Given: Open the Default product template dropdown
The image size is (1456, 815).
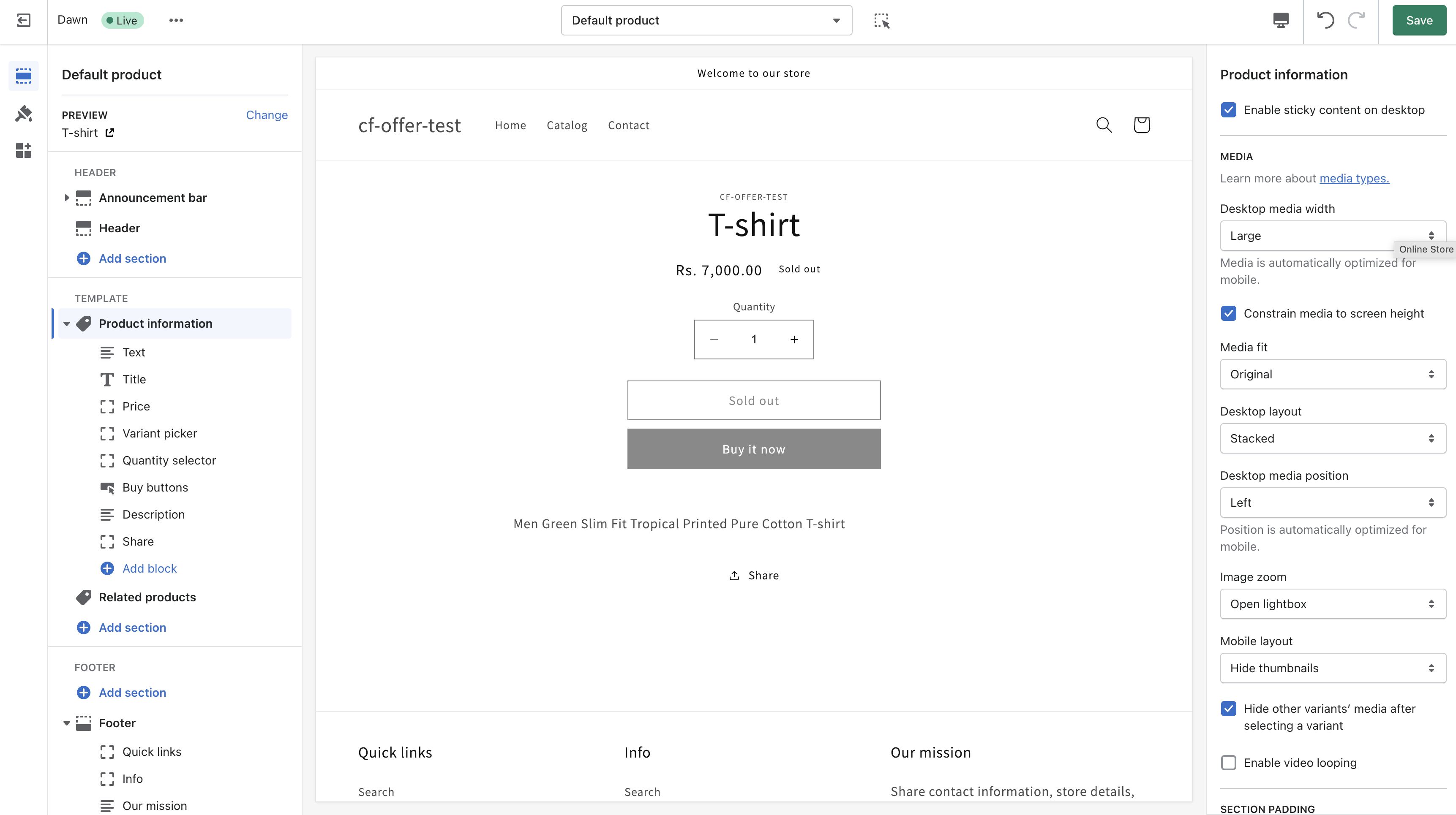Looking at the screenshot, I should [706, 20].
